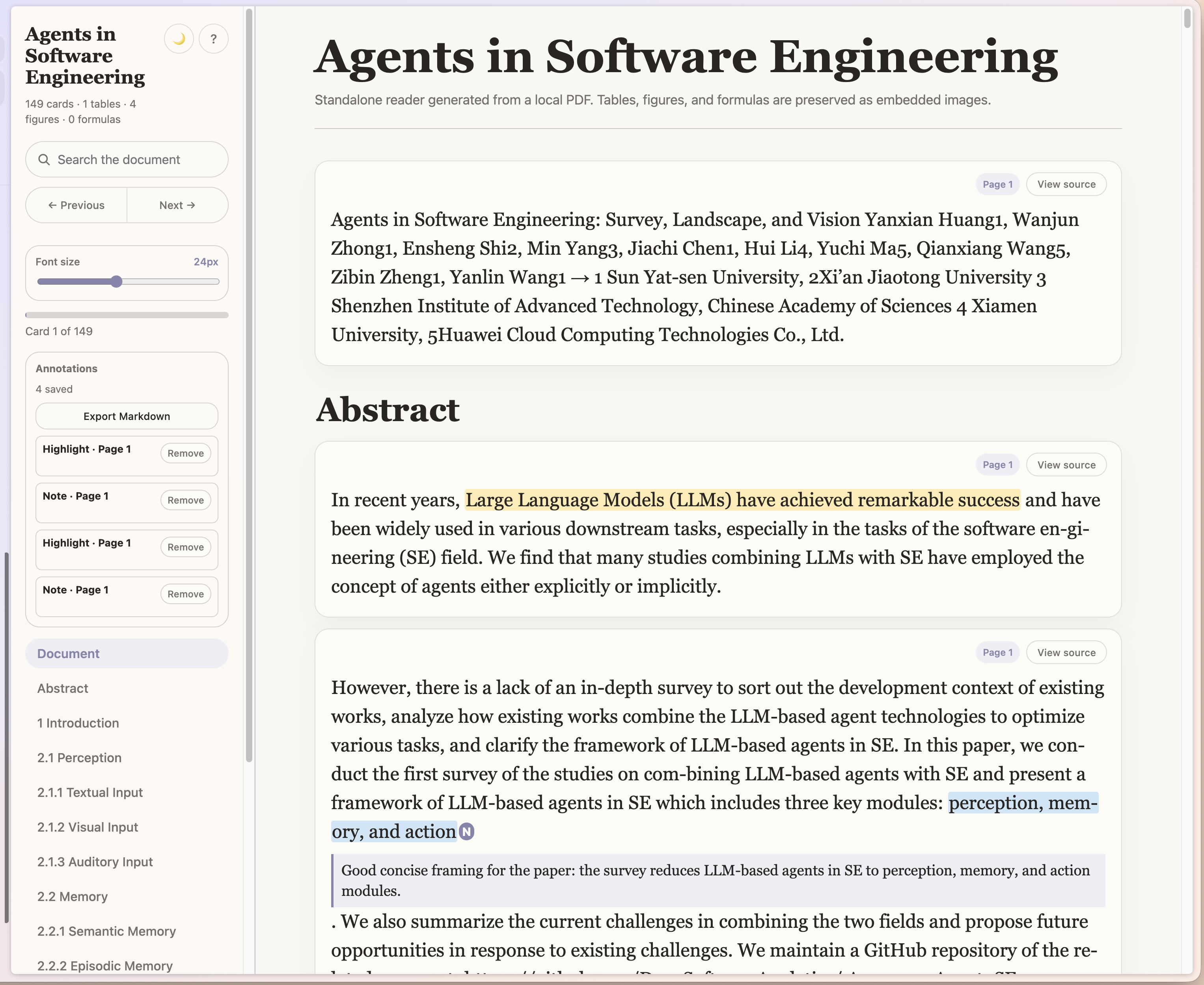Remove the first Highlight · Page 1 annotation
Screen dimensions: 1204x985
coord(185,453)
